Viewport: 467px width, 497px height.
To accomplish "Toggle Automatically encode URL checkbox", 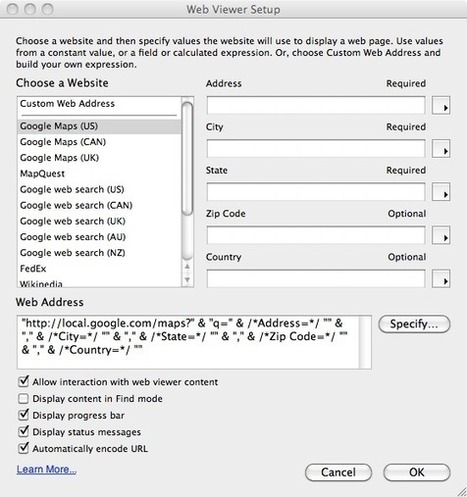I will [x=23, y=448].
